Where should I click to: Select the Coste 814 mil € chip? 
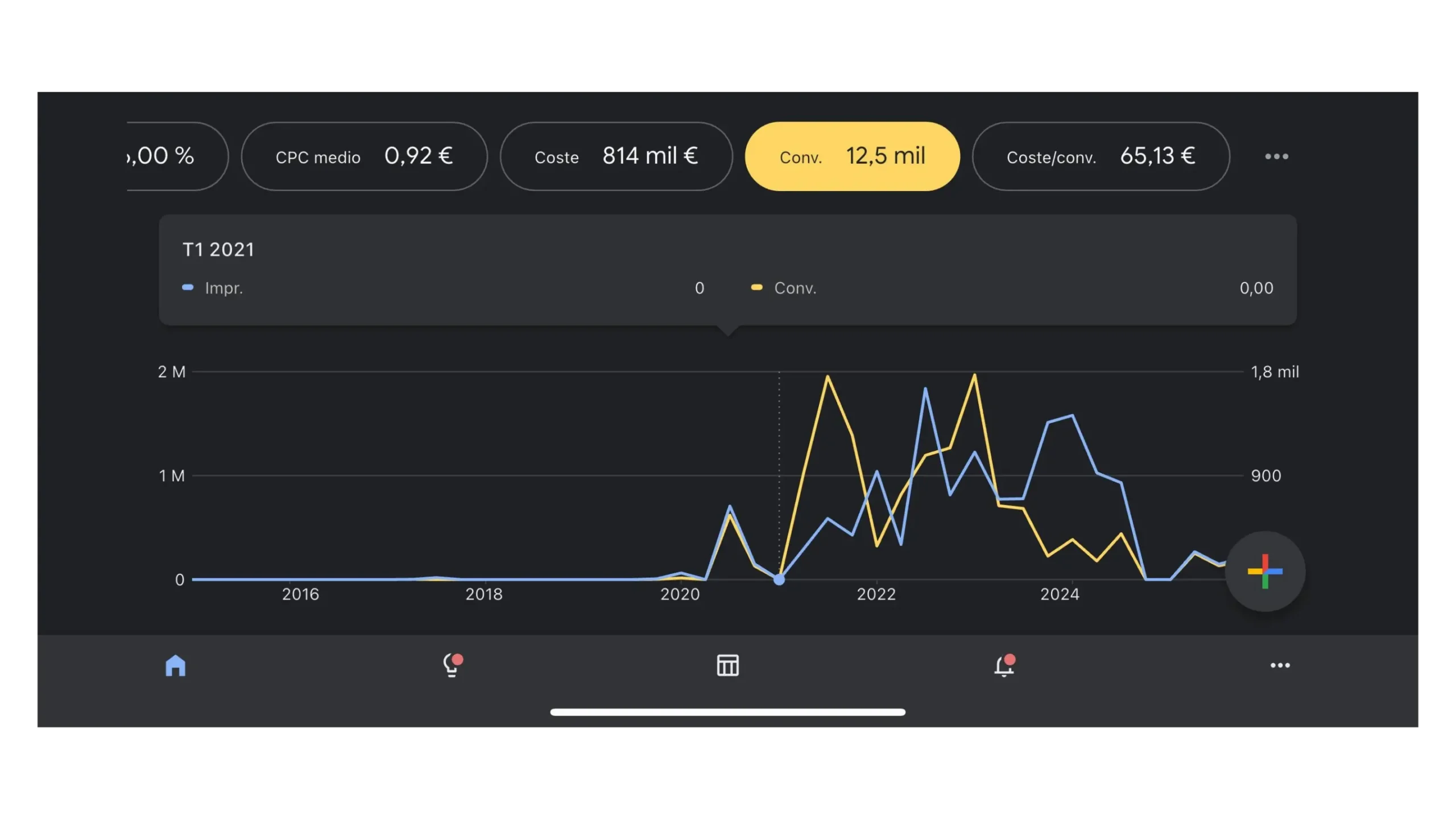click(x=616, y=156)
